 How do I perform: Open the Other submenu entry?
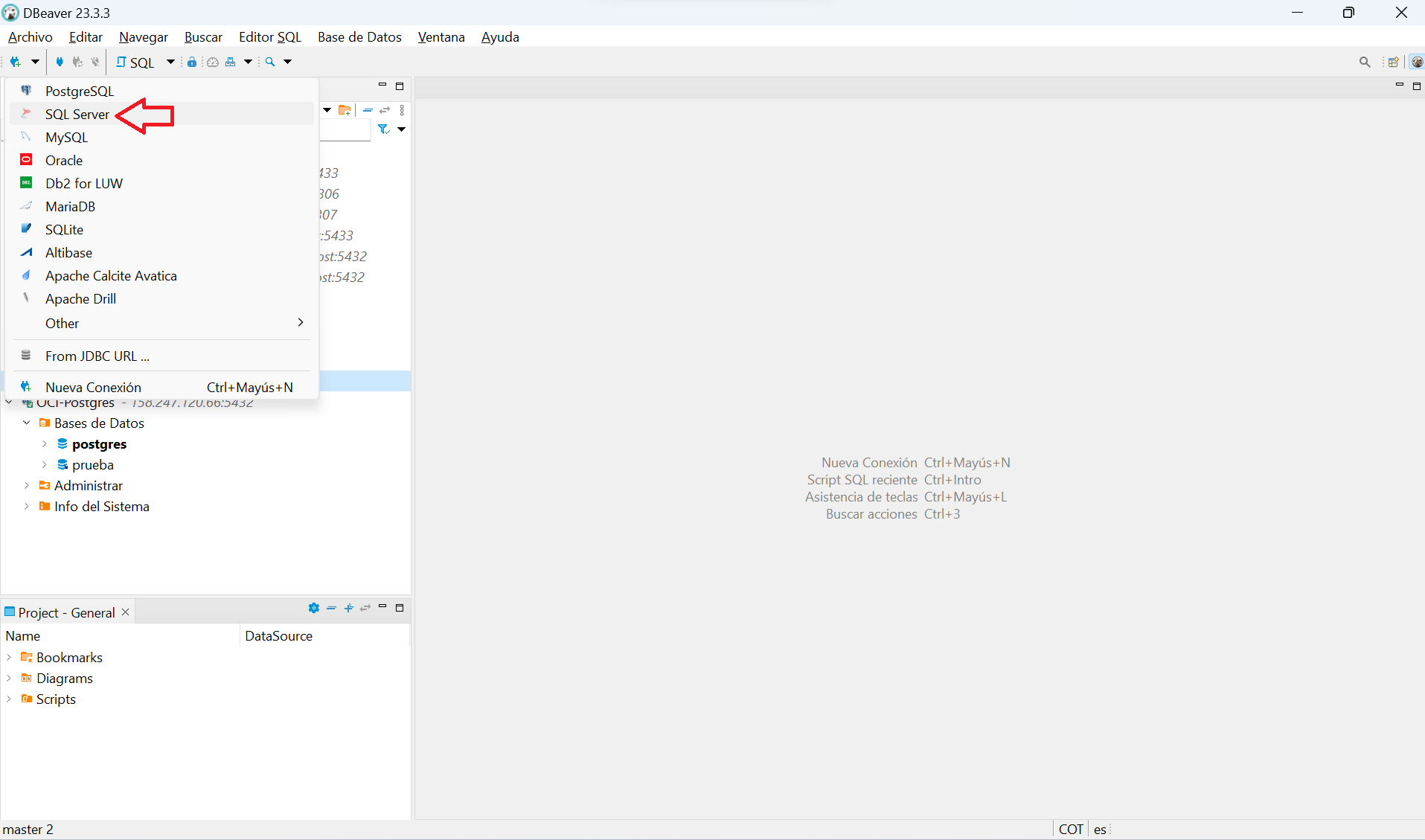[161, 323]
